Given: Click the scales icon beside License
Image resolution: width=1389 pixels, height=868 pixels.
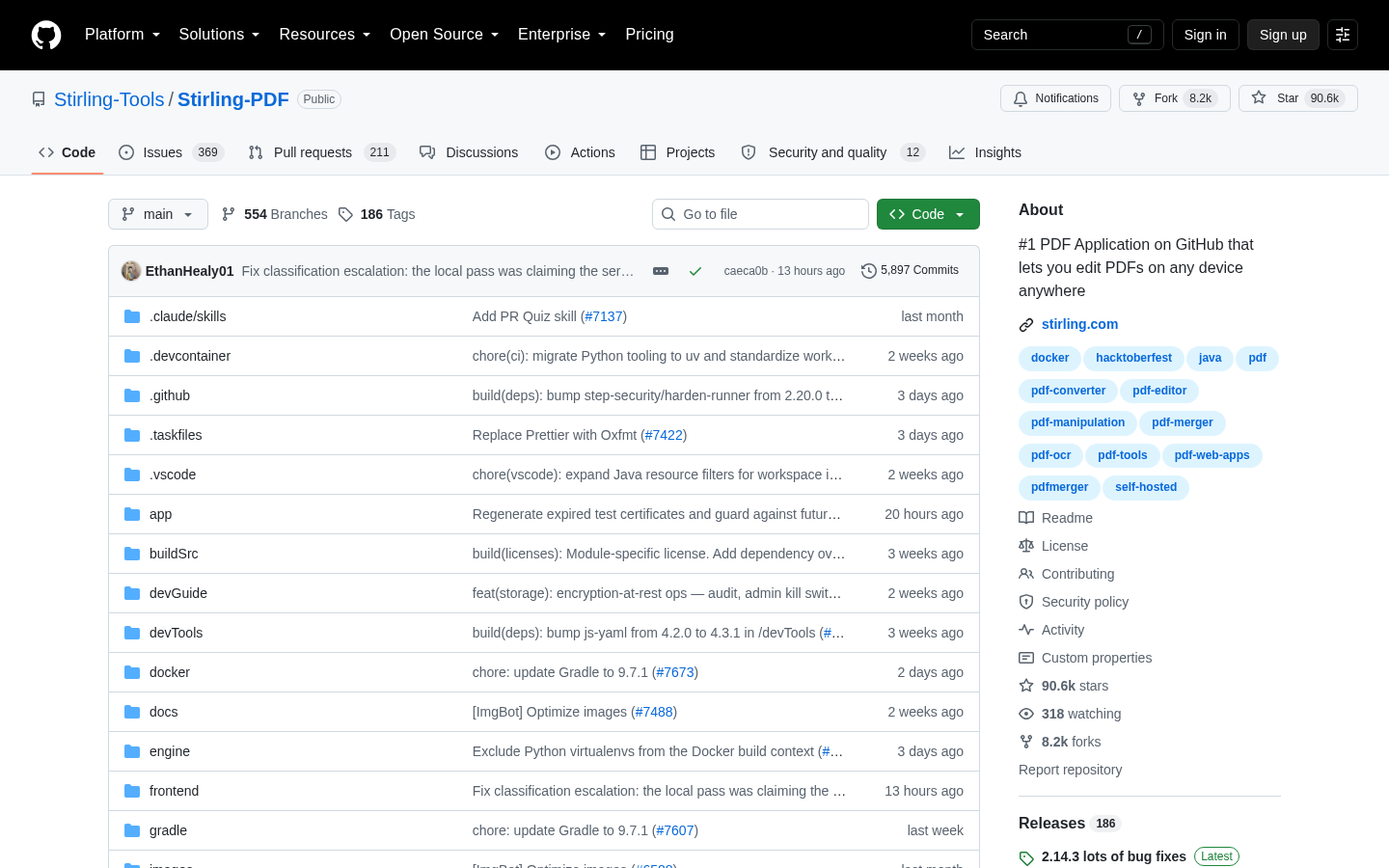Looking at the screenshot, I should tap(1026, 546).
